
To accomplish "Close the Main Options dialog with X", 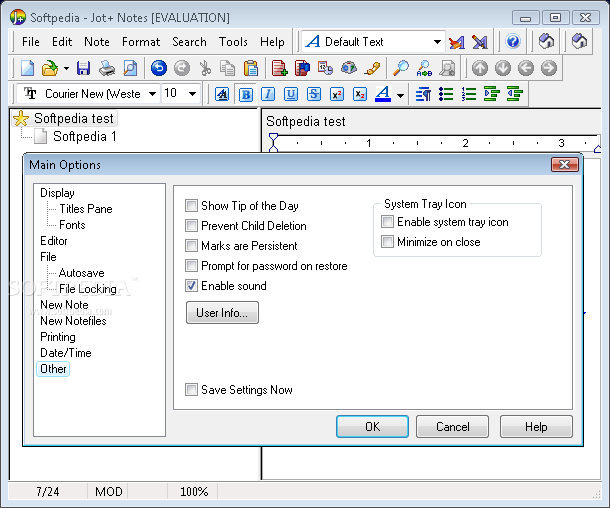I will [x=564, y=165].
